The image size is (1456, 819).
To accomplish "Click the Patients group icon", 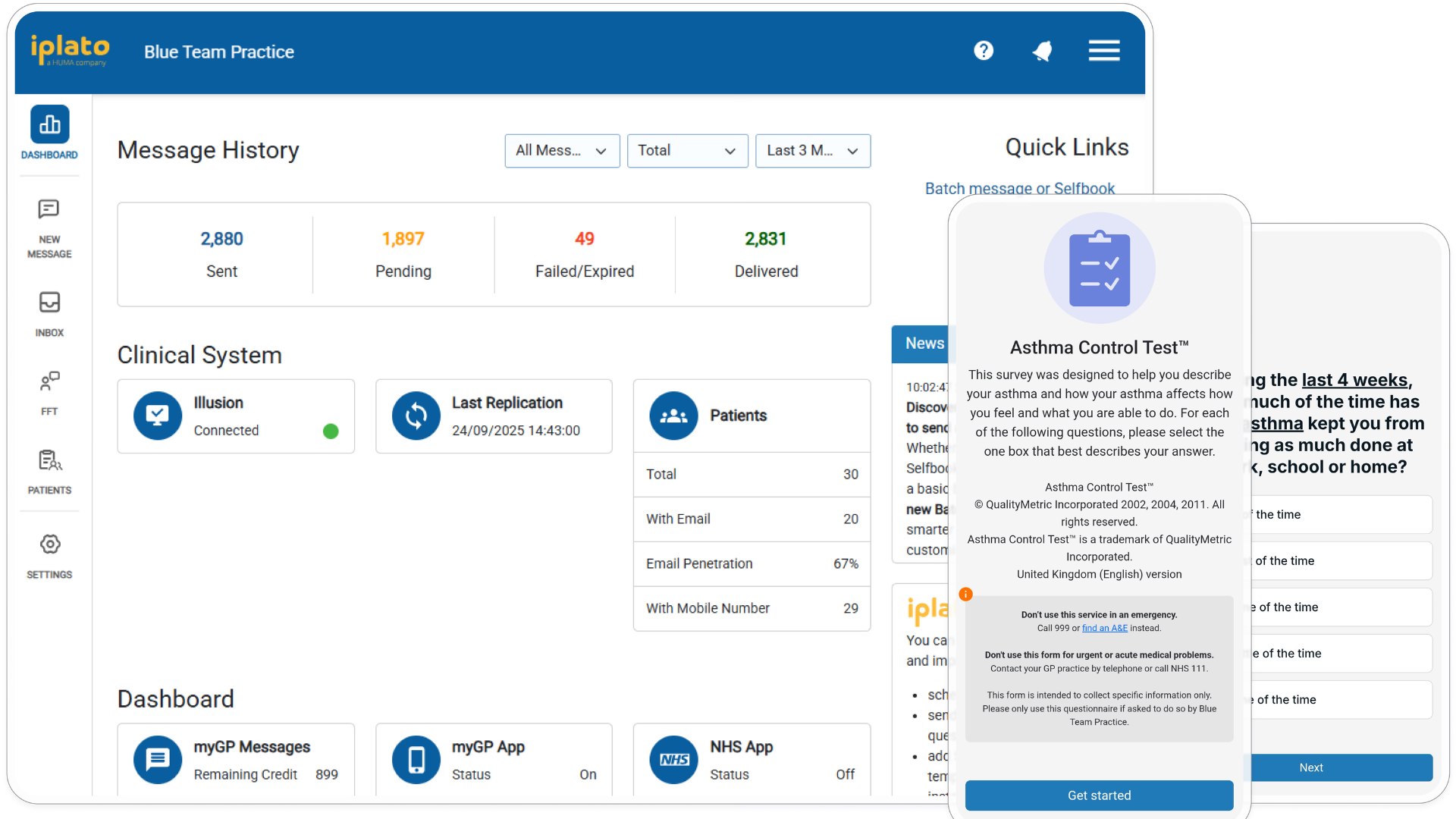I will pos(673,416).
